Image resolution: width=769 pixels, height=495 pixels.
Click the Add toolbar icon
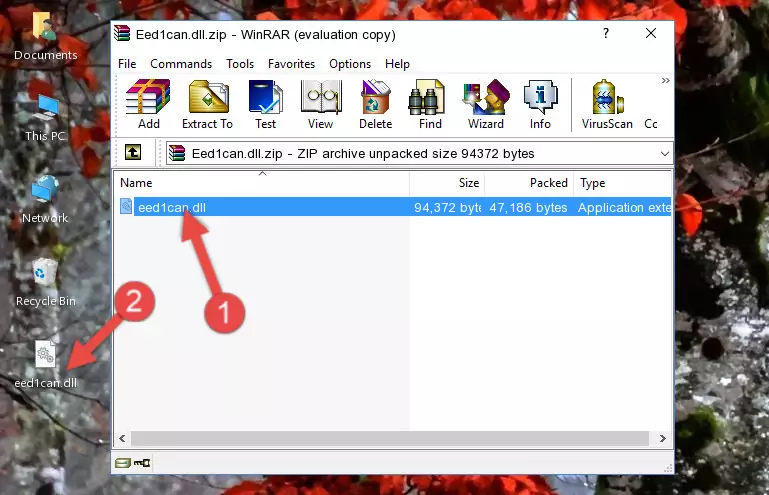148,104
